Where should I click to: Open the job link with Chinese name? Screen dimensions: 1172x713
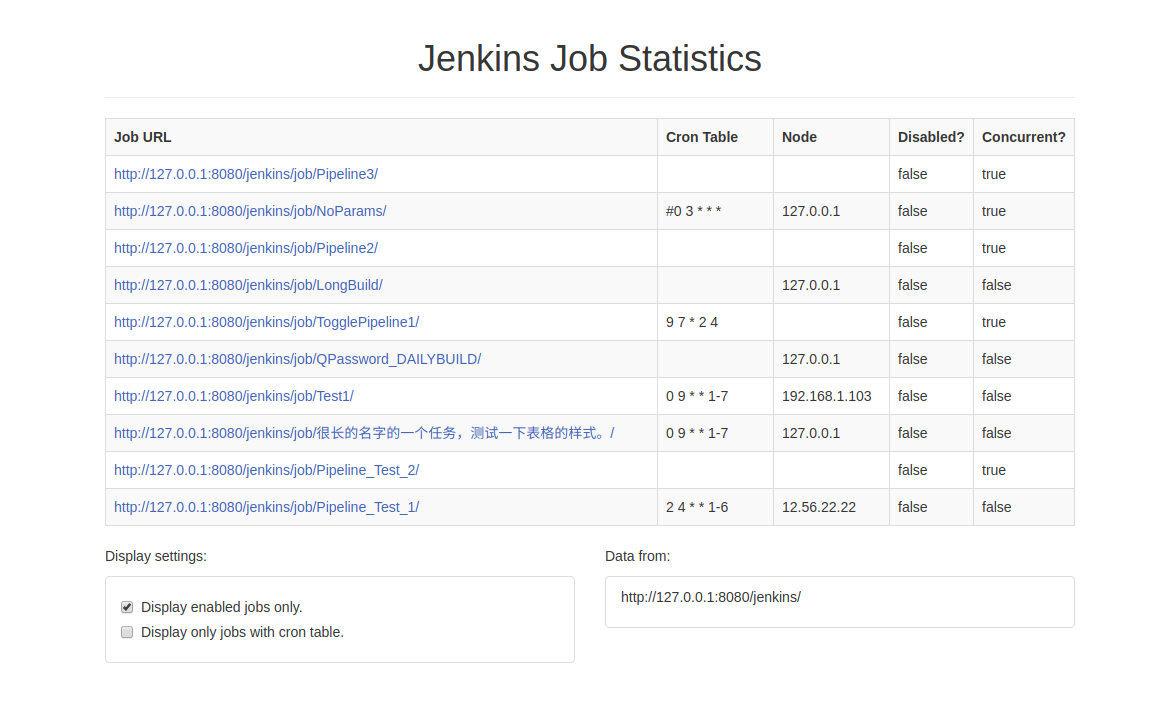(364, 433)
